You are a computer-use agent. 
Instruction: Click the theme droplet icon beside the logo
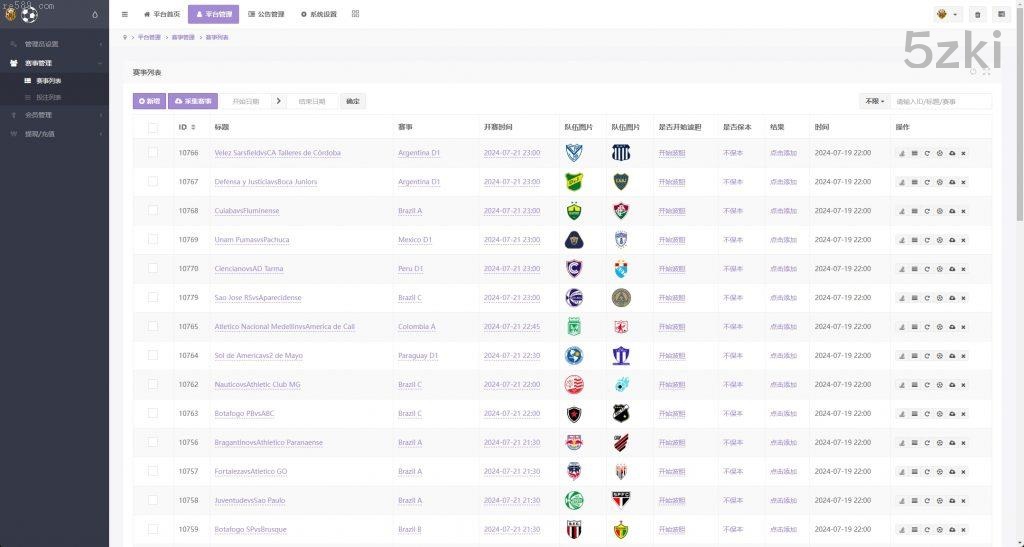tap(95, 15)
